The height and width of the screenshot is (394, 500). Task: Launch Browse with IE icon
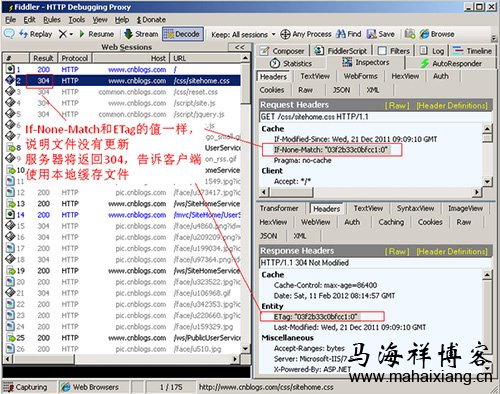437,34
